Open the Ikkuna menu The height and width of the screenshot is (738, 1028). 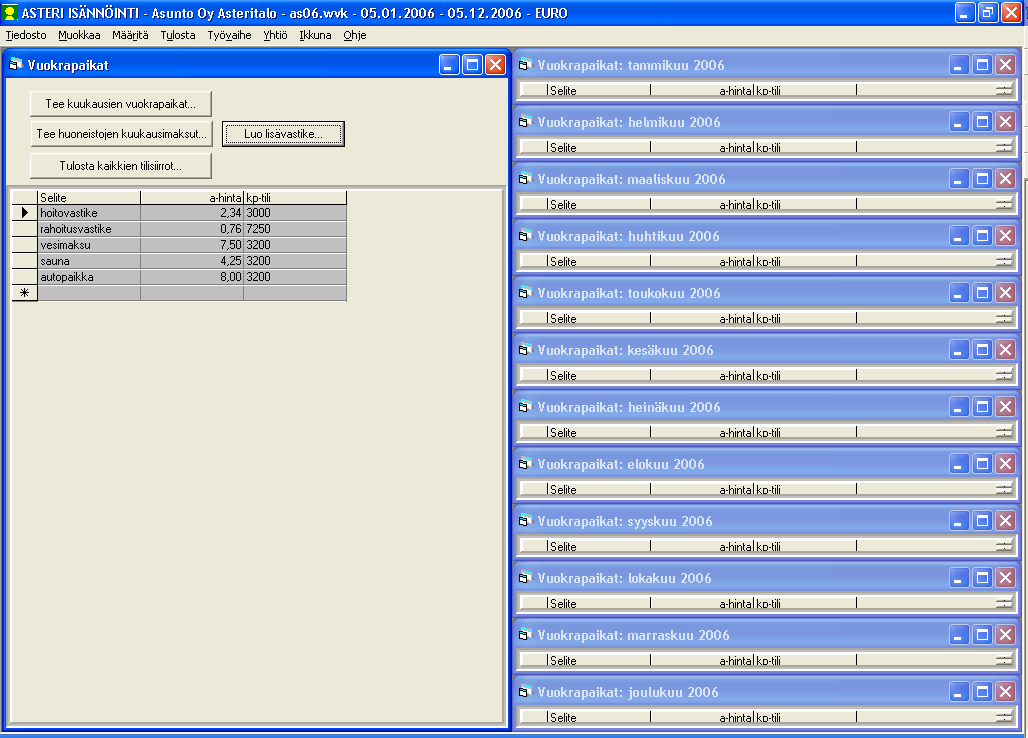click(315, 35)
